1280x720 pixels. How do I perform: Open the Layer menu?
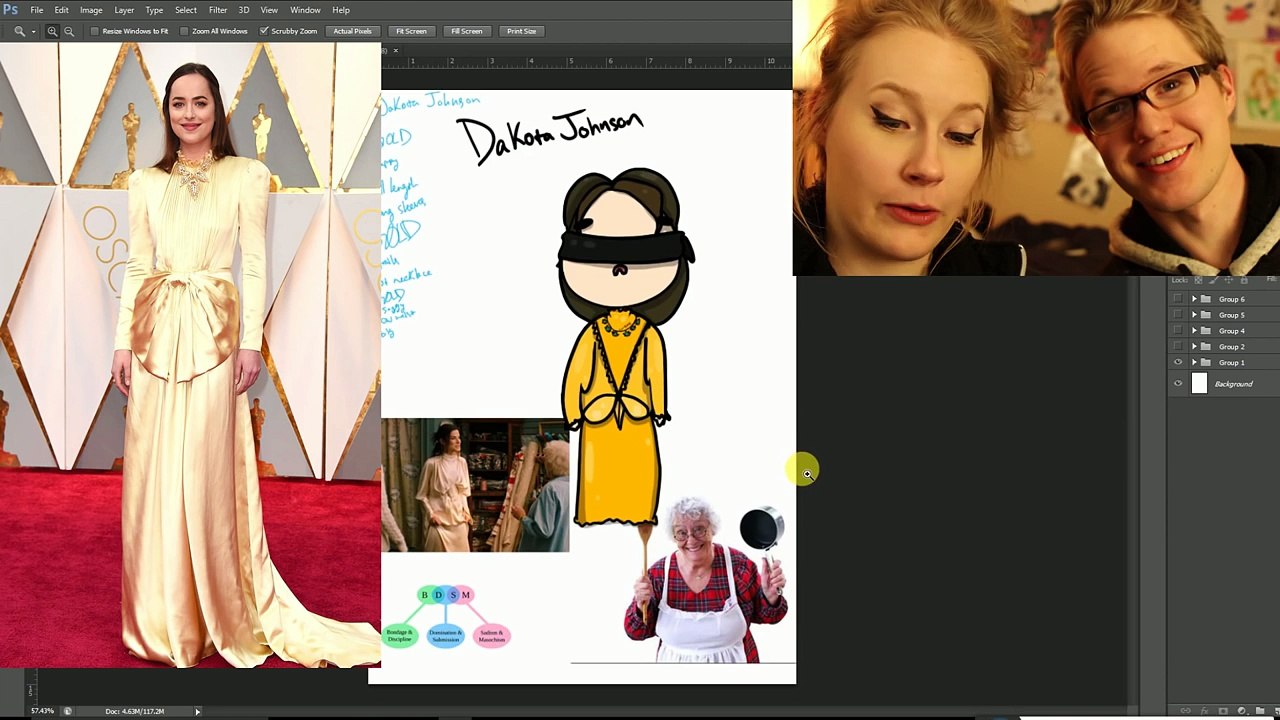coord(124,10)
